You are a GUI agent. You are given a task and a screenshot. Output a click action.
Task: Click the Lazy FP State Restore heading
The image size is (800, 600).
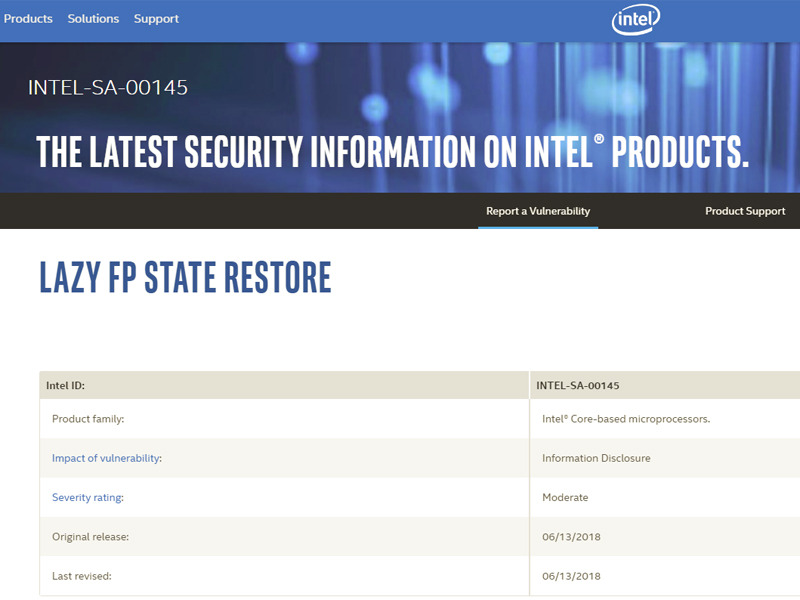pos(185,278)
